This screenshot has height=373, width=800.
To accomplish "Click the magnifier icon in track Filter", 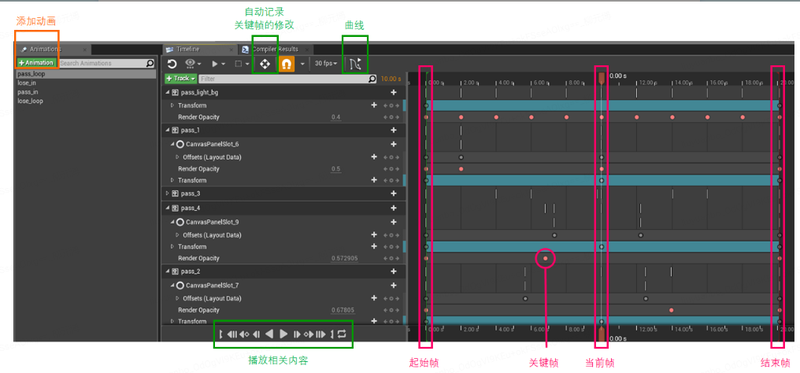I will 372,79.
